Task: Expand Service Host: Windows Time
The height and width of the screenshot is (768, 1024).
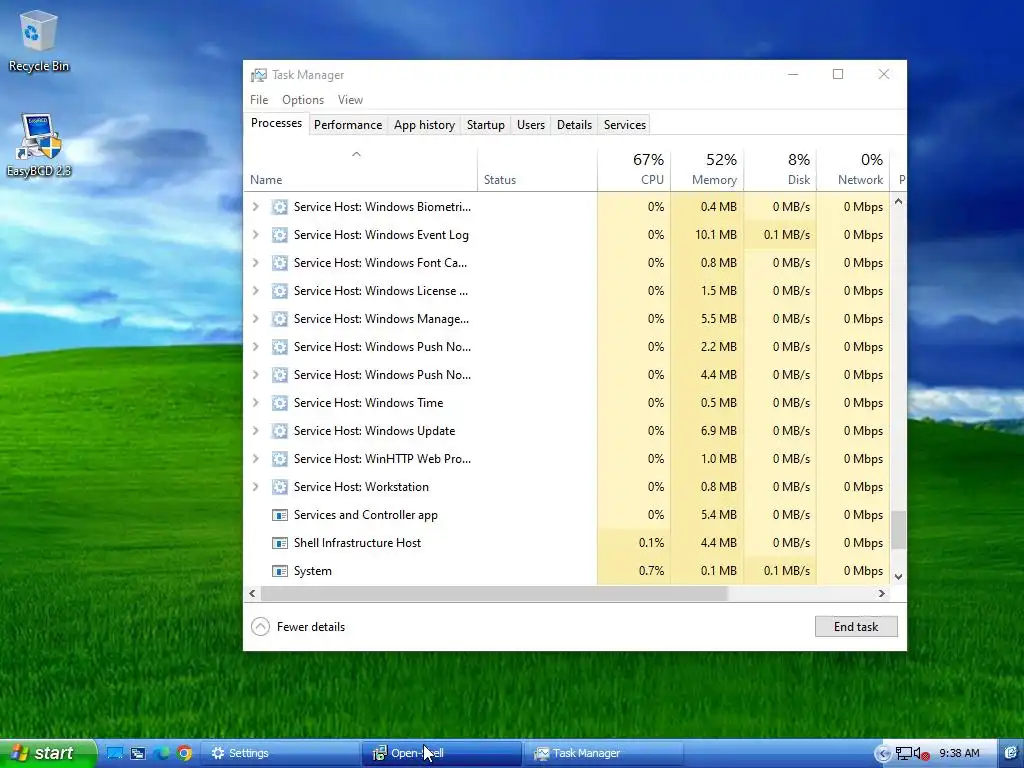Action: (x=255, y=403)
